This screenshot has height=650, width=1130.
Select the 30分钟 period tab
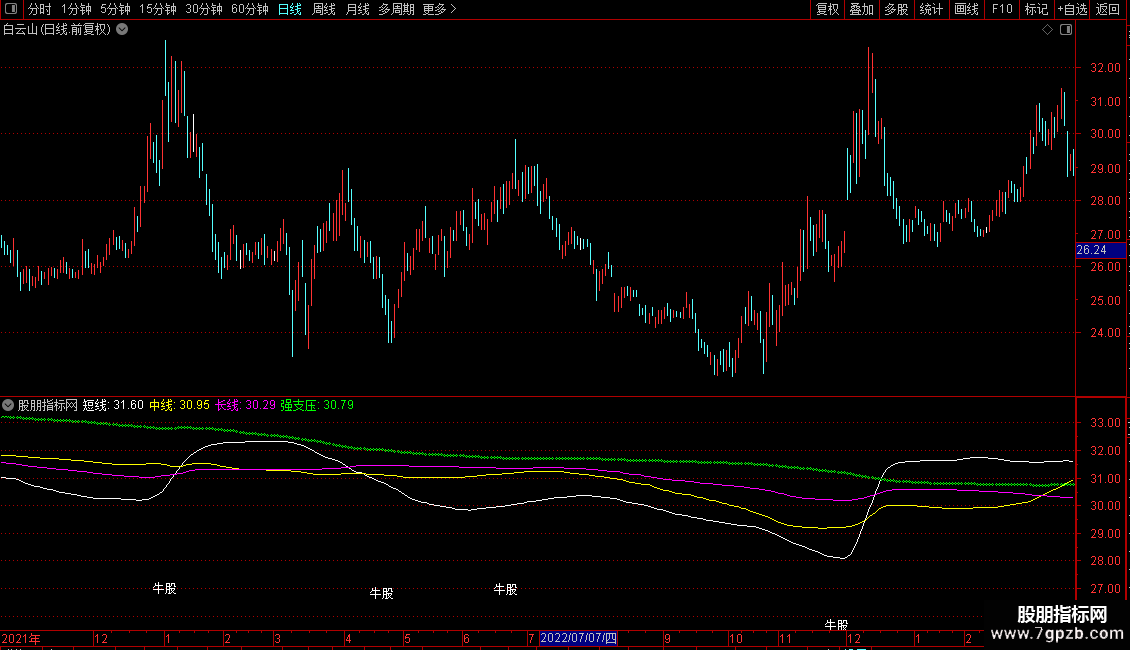point(204,9)
